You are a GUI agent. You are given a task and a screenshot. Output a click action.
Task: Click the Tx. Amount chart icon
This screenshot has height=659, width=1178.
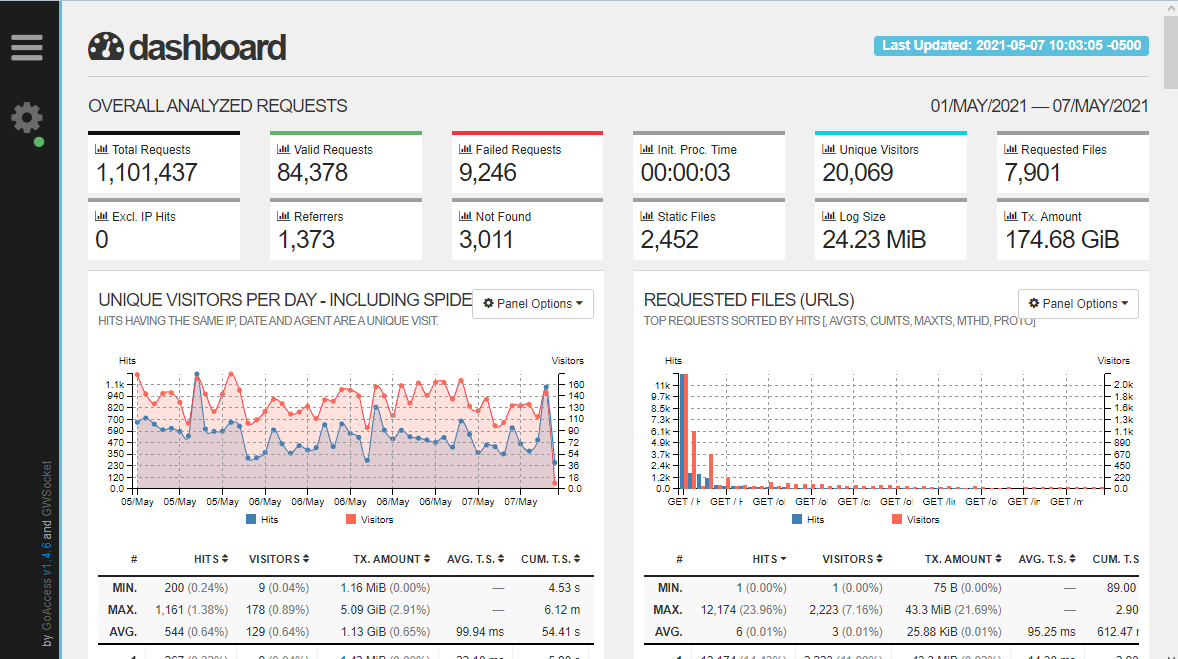click(1011, 216)
